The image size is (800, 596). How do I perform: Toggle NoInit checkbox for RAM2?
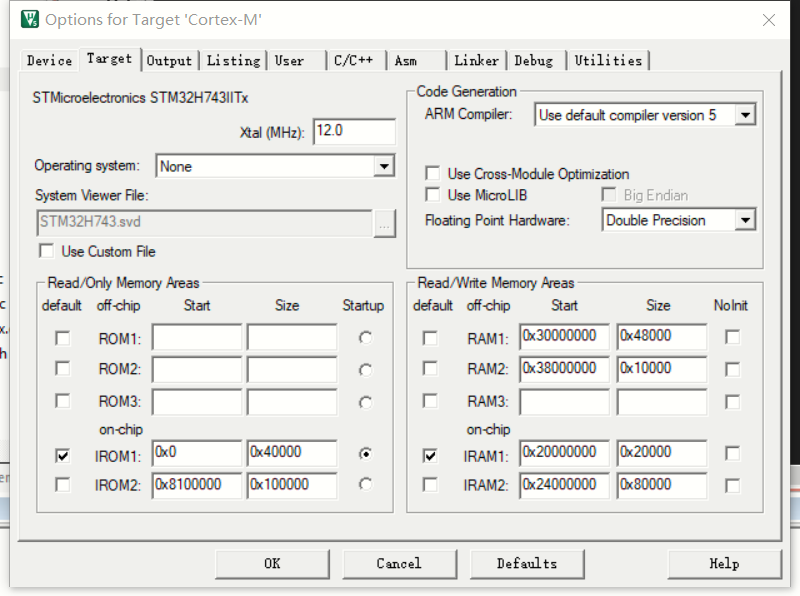(732, 369)
